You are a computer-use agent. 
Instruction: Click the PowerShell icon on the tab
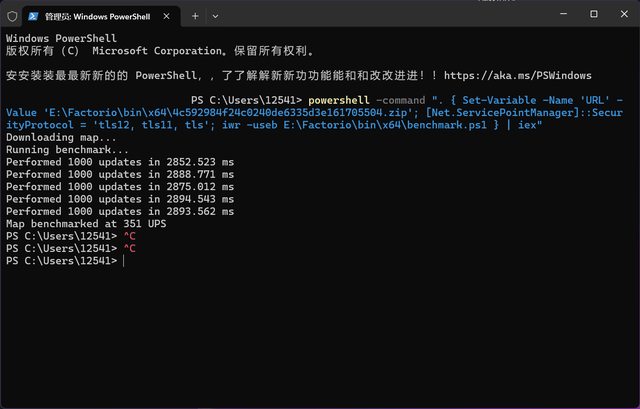click(x=38, y=15)
